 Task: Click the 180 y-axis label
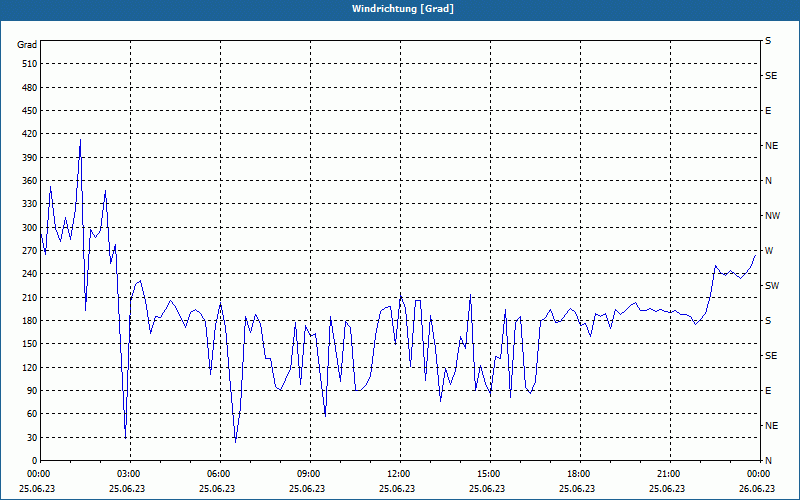coord(30,320)
